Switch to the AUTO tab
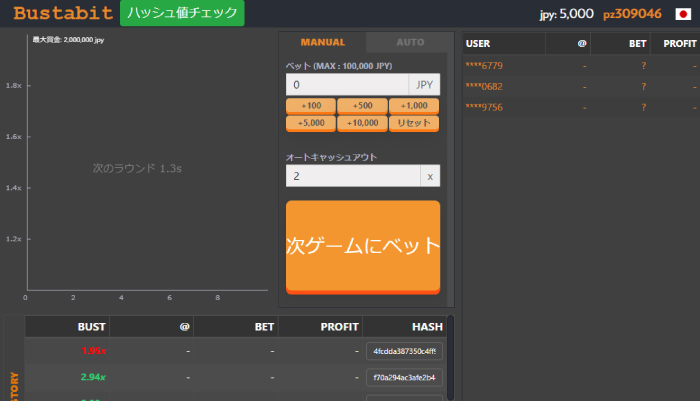700x401 pixels. click(x=410, y=43)
